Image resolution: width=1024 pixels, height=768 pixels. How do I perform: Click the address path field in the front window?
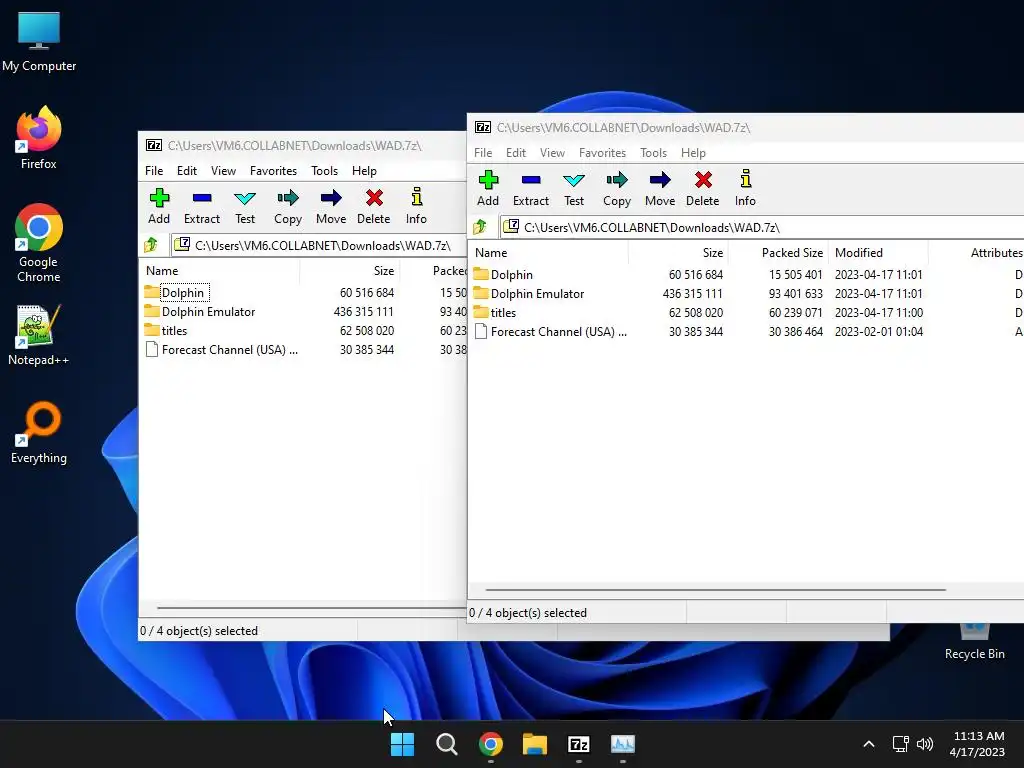pos(761,227)
